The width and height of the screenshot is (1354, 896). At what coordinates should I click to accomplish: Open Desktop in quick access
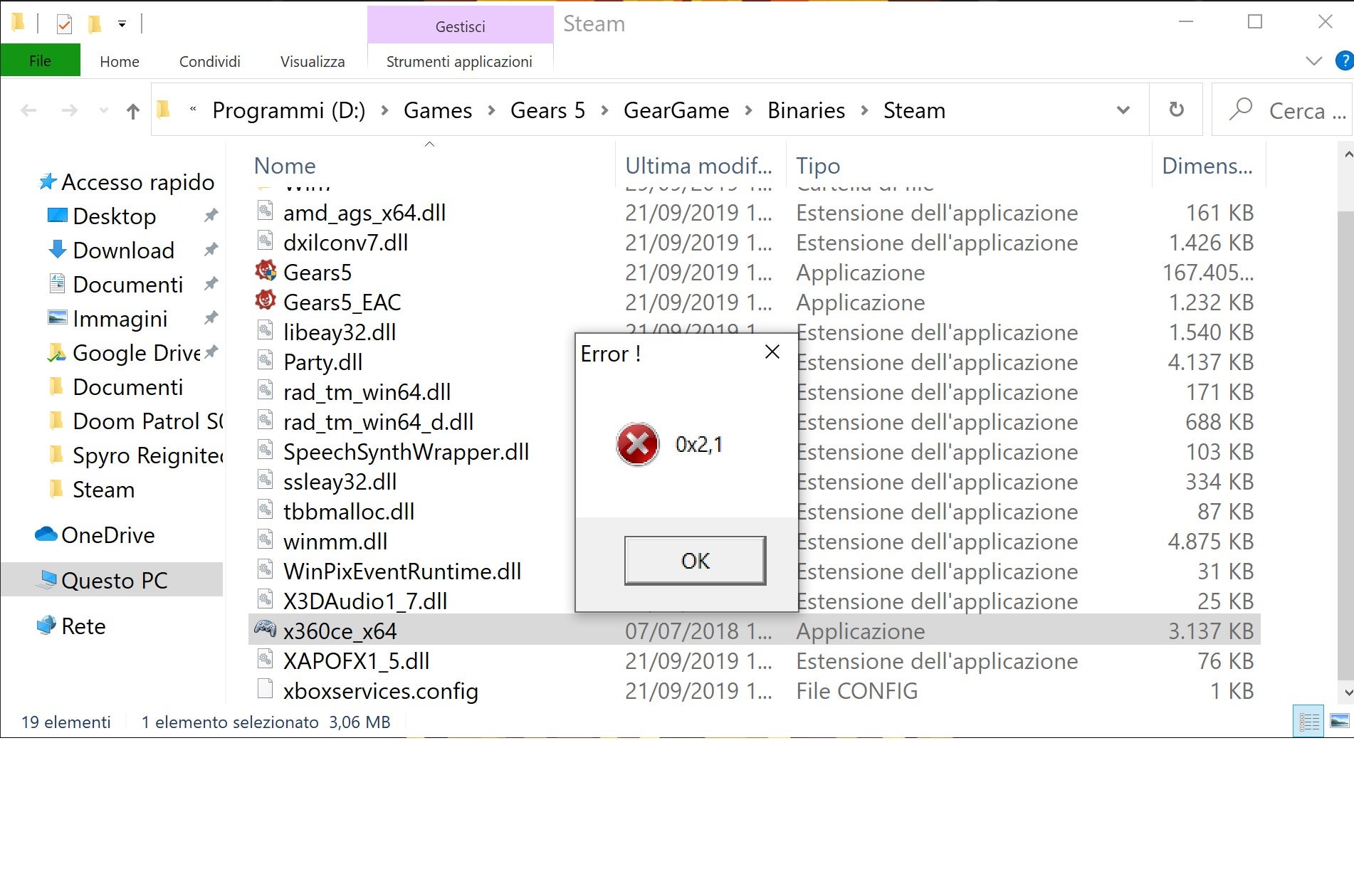click(x=114, y=216)
